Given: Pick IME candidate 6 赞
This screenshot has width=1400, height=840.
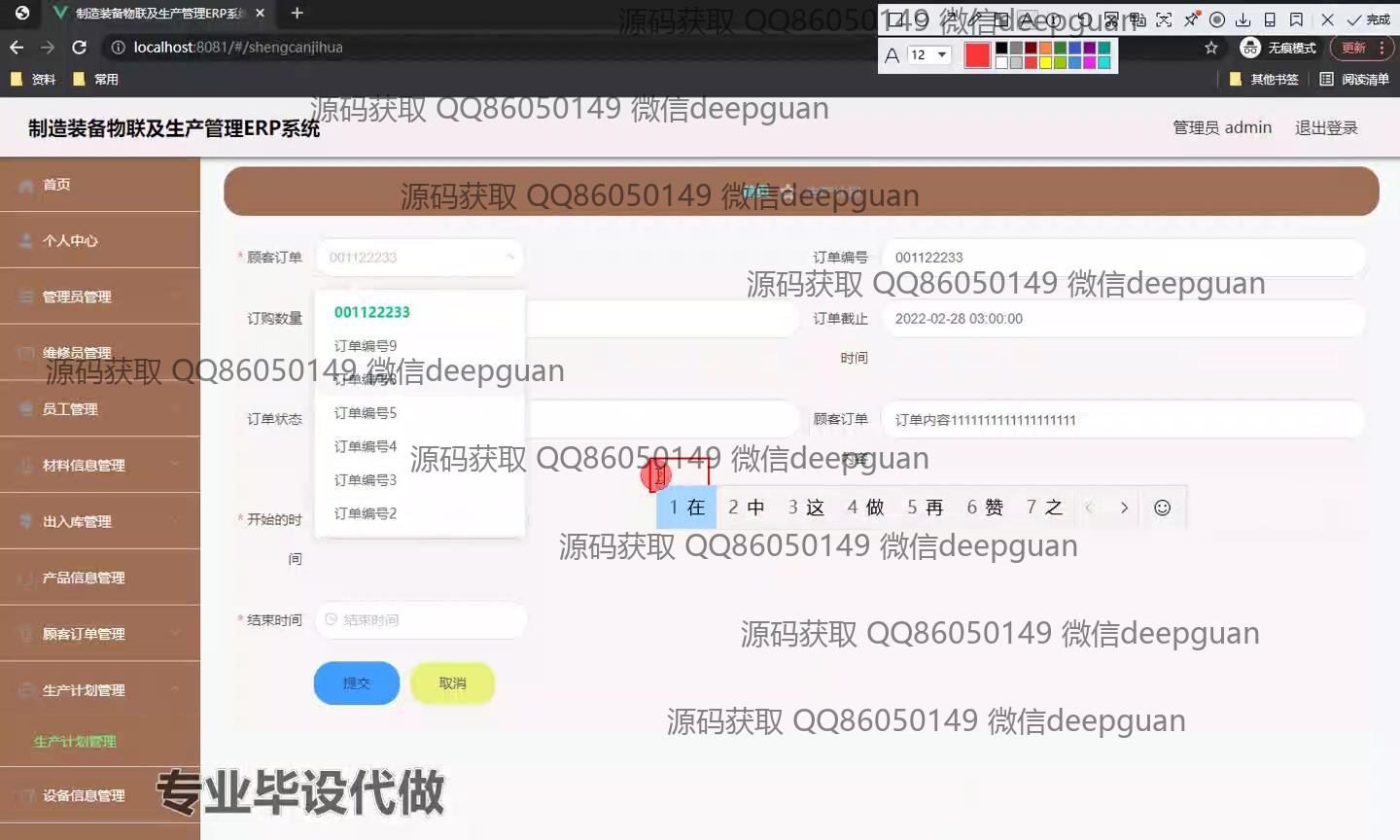Looking at the screenshot, I should click(985, 507).
